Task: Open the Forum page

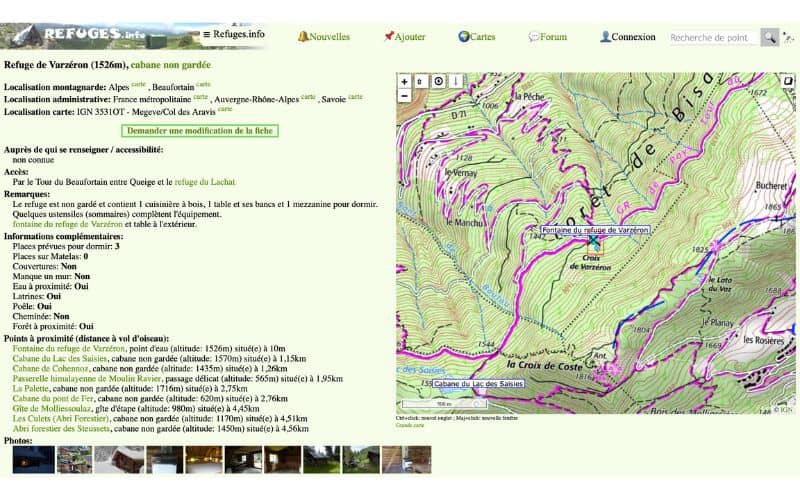Action: (548, 37)
